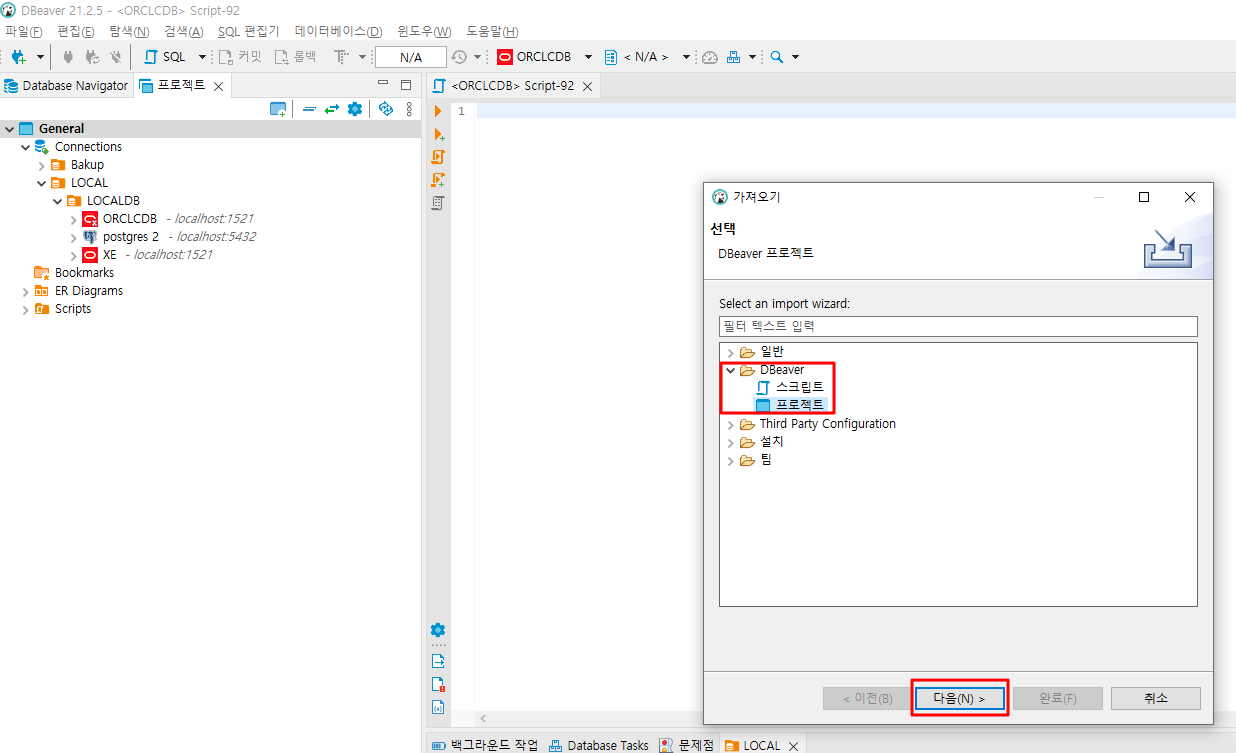Open the search icon dropdown arrow
This screenshot has width=1236, height=753.
[x=796, y=57]
